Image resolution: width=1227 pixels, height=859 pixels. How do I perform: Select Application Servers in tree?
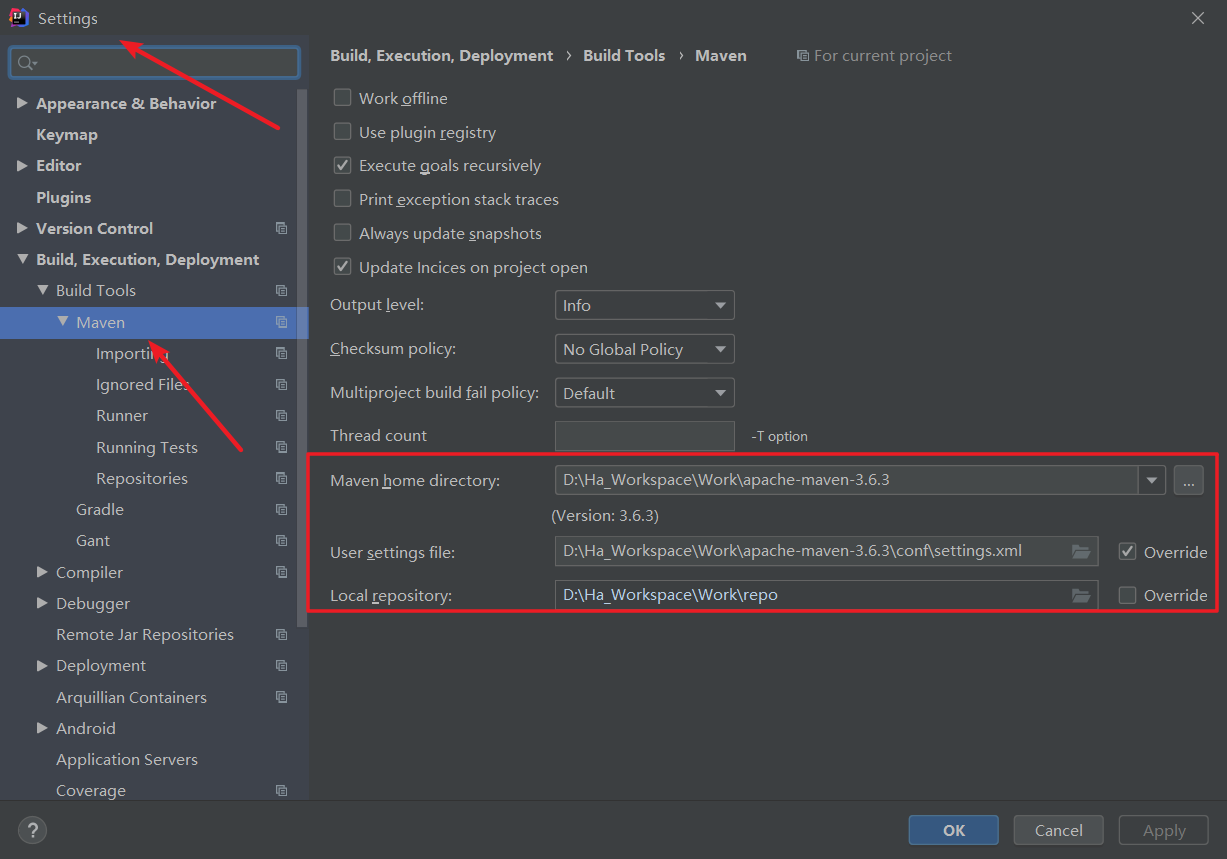pyautogui.click(x=127, y=759)
